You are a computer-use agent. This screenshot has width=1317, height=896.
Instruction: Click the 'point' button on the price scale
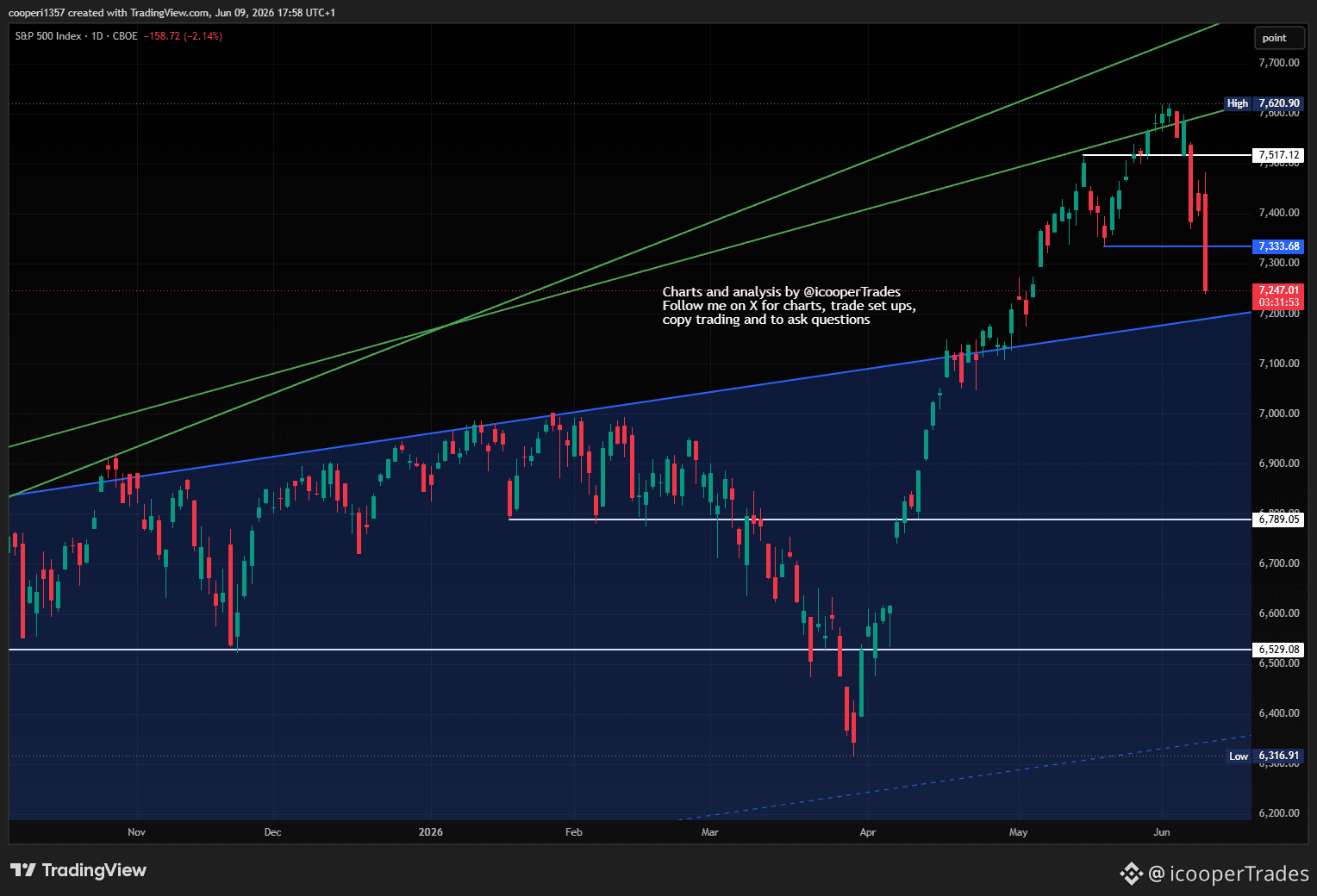[1279, 38]
